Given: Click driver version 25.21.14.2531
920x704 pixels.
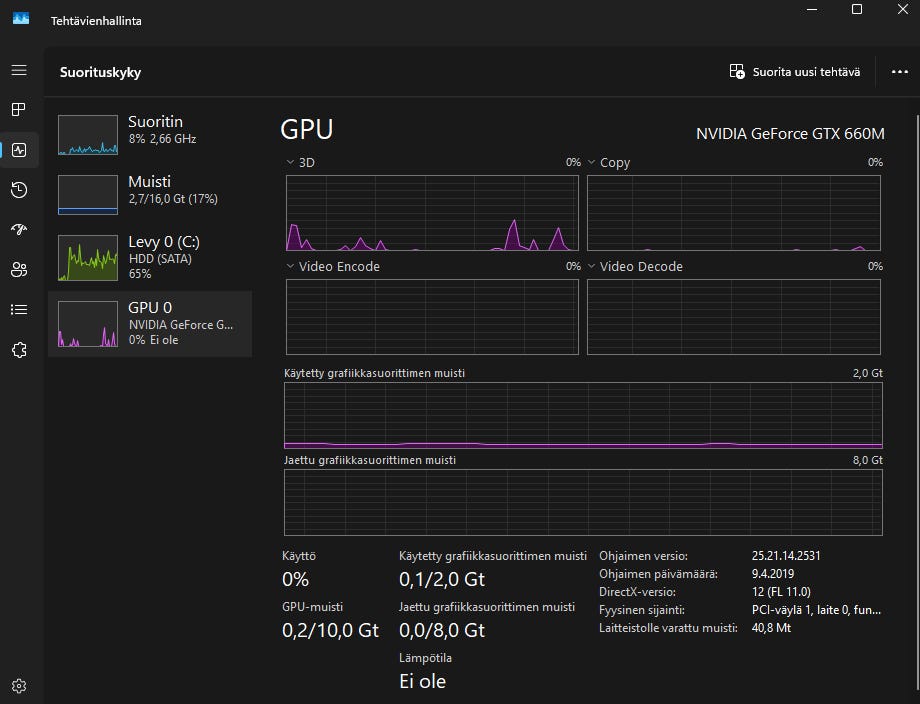Looking at the screenshot, I should [x=786, y=556].
